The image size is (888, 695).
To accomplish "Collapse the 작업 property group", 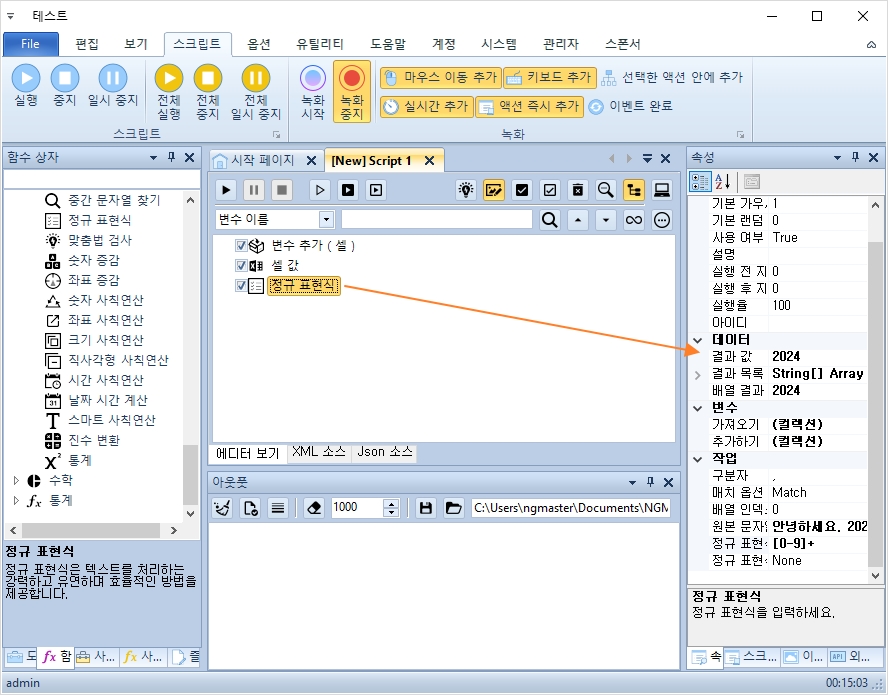I will [698, 459].
